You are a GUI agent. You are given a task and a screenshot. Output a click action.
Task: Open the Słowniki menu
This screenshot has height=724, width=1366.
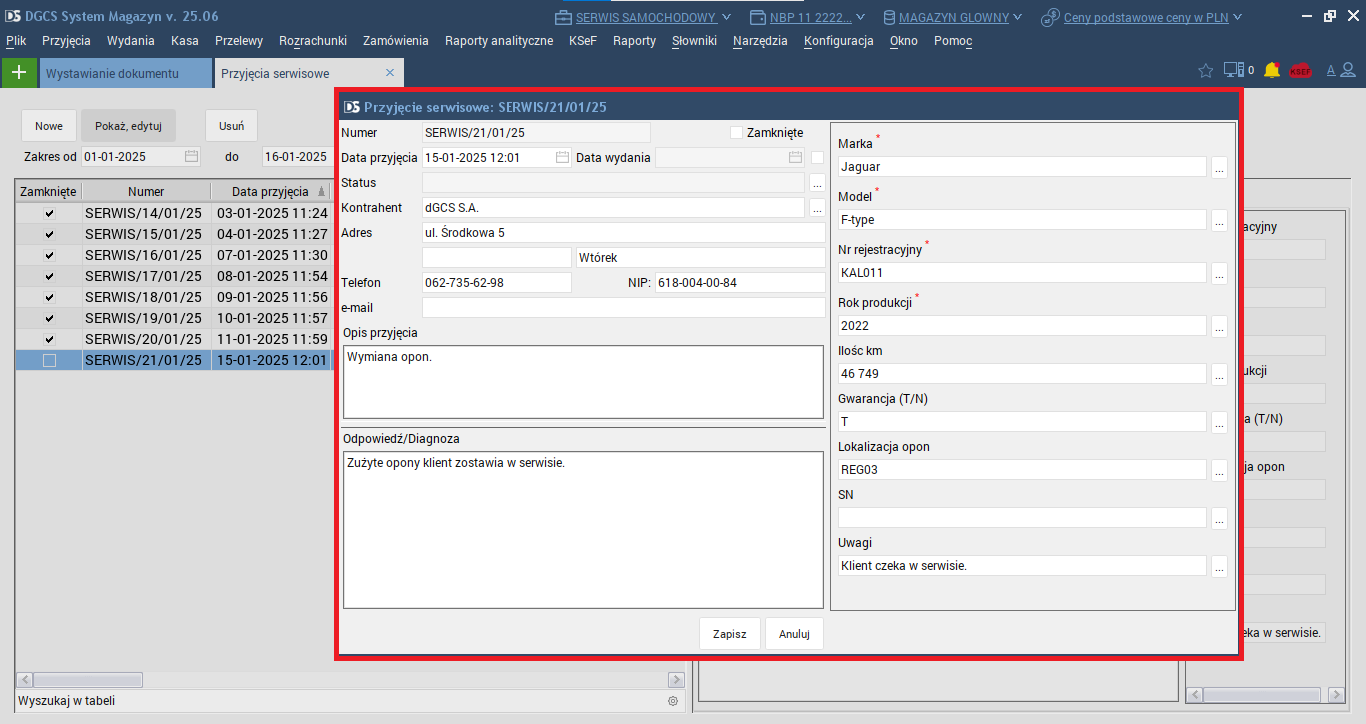pos(694,41)
